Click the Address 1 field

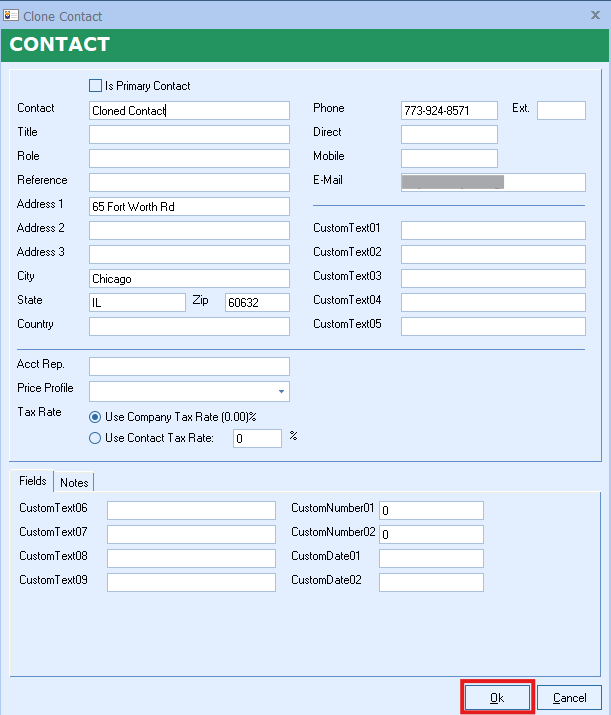(x=189, y=207)
